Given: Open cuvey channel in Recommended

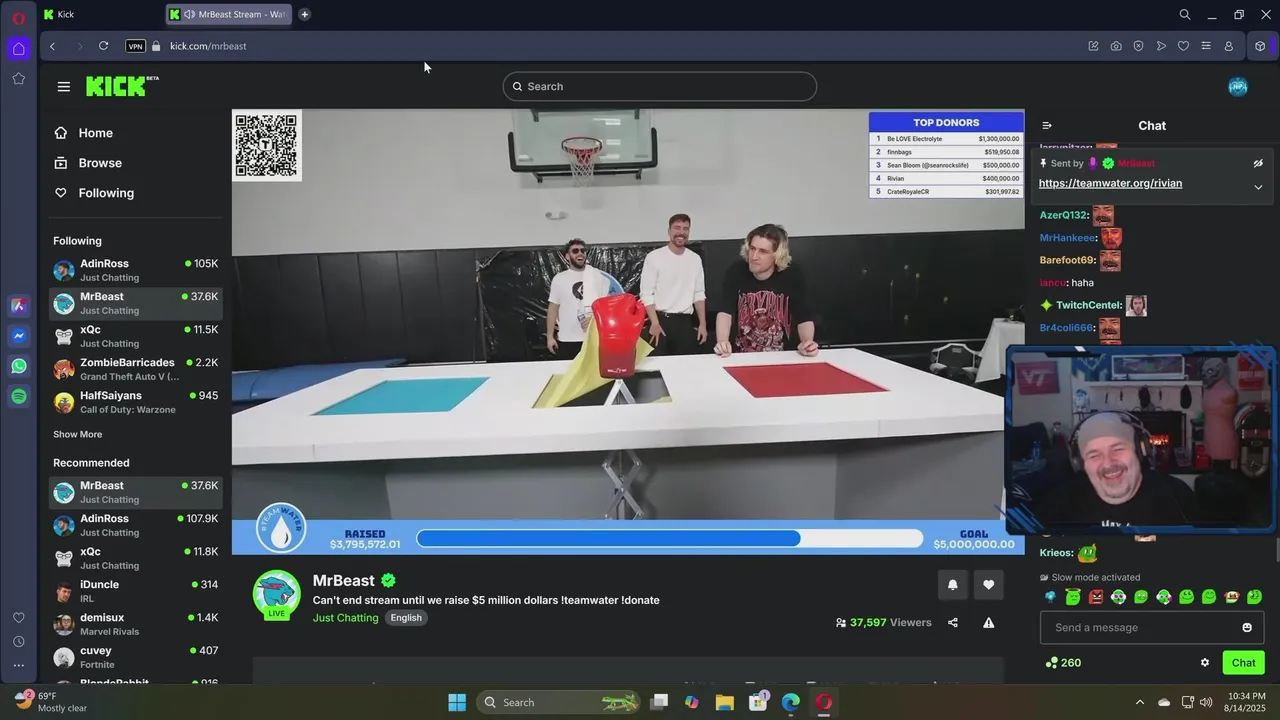Looking at the screenshot, I should (136, 657).
